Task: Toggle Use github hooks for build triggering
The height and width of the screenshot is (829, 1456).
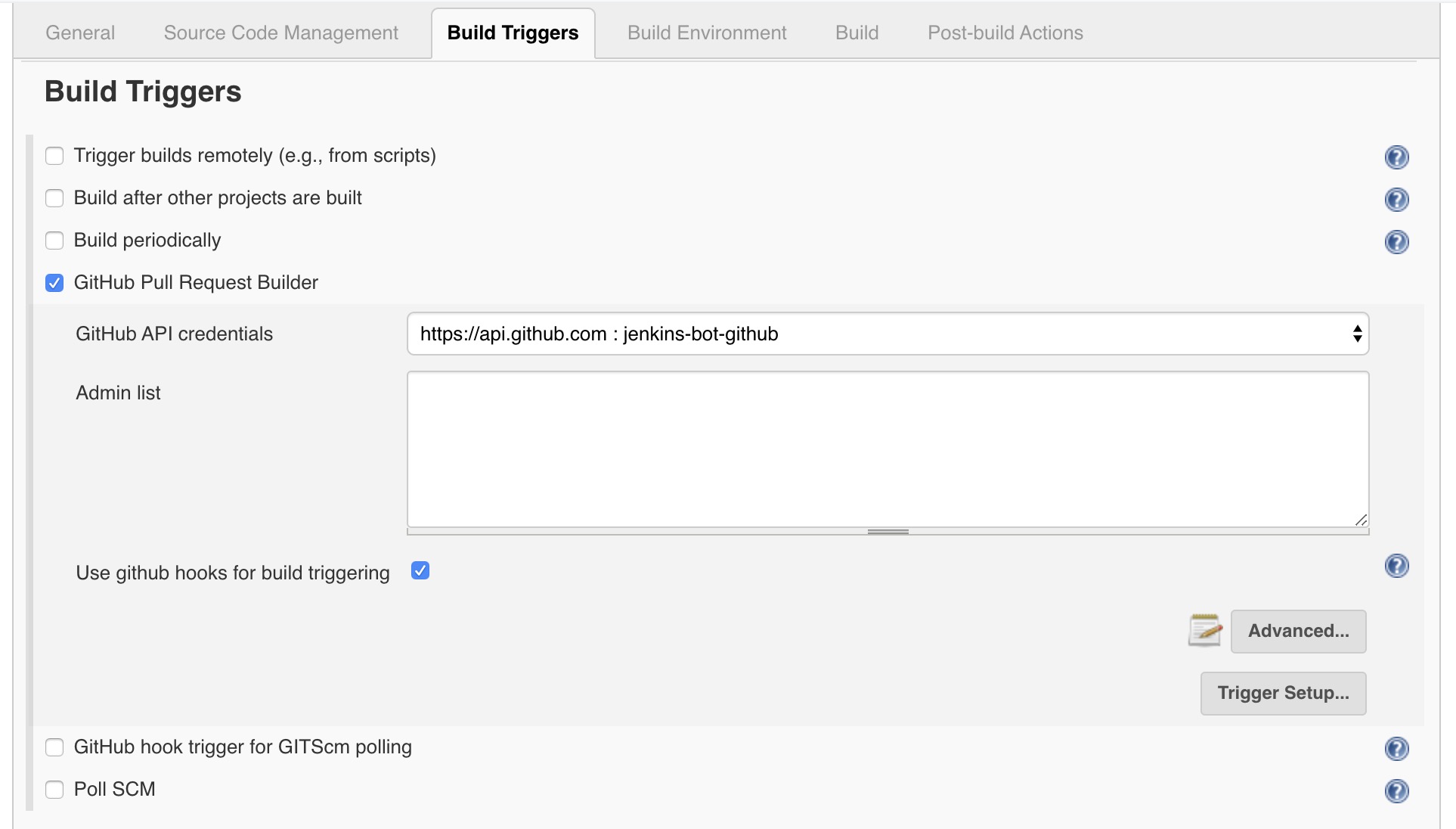Action: click(x=420, y=570)
